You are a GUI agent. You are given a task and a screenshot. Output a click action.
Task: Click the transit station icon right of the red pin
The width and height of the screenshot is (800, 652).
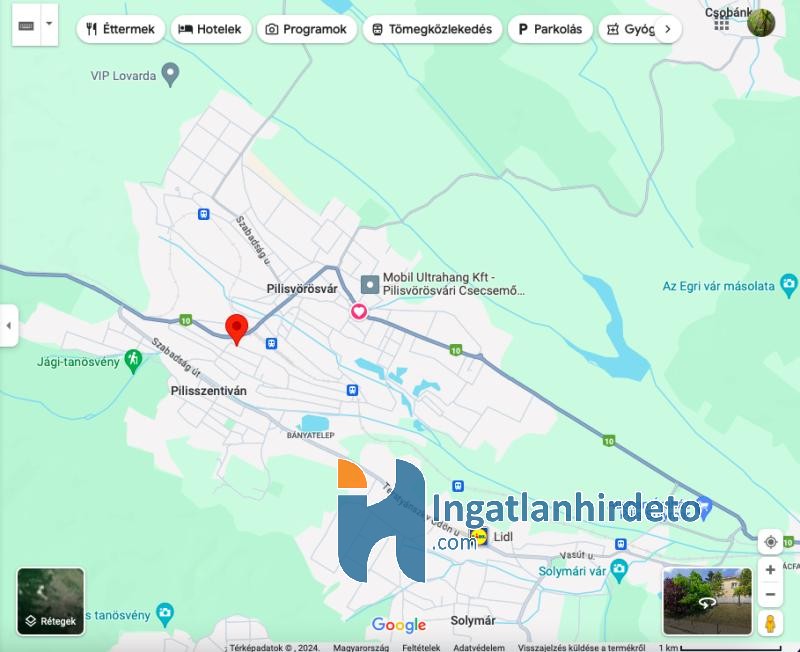(271, 343)
